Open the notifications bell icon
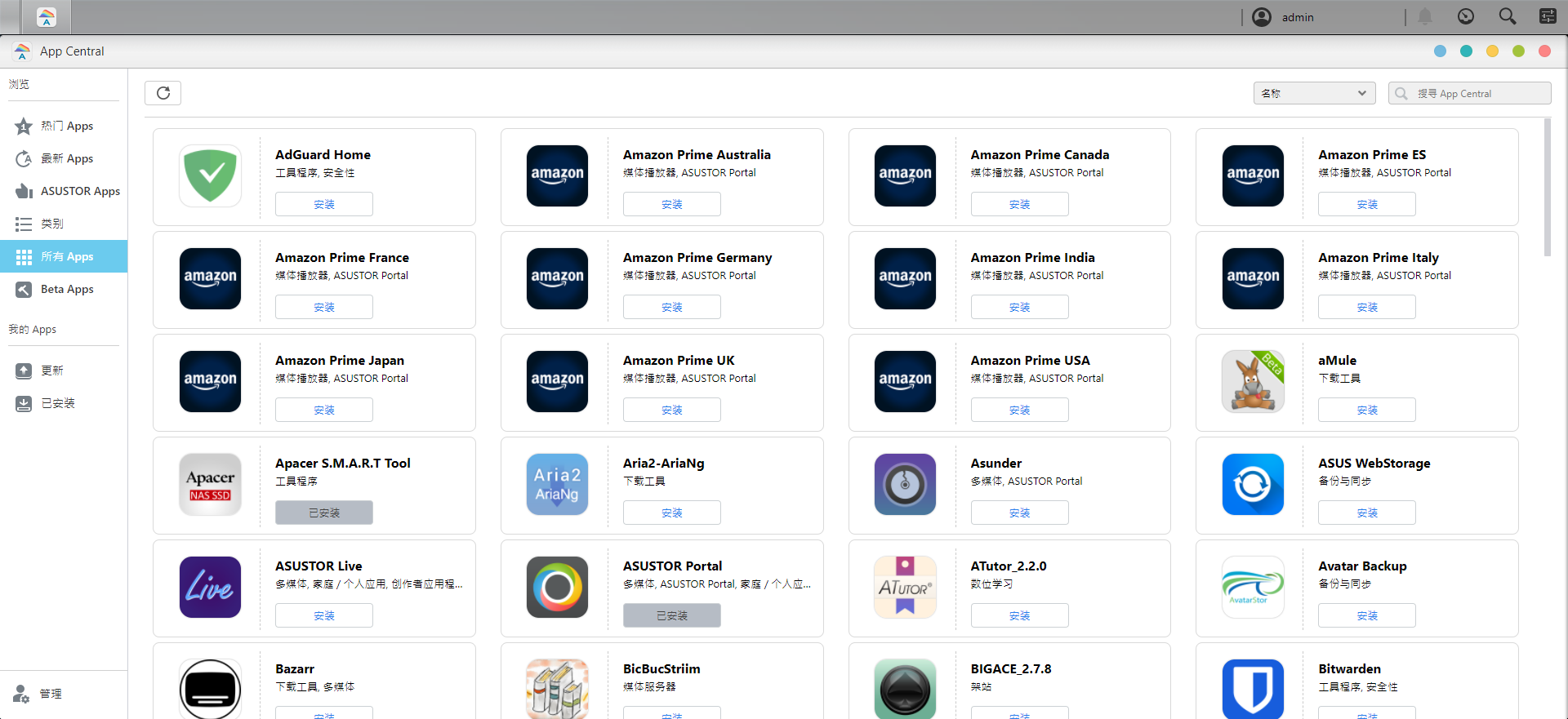 click(1425, 16)
